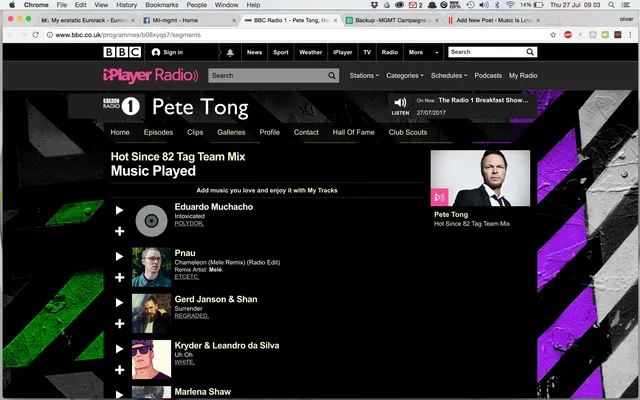Image resolution: width=640 pixels, height=400 pixels.
Task: Go to Pete Tong Home
Action: pos(120,132)
